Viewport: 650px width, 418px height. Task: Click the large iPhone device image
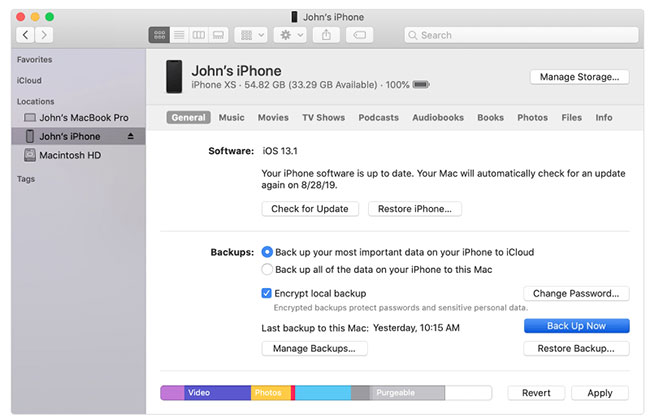pyautogui.click(x=174, y=77)
